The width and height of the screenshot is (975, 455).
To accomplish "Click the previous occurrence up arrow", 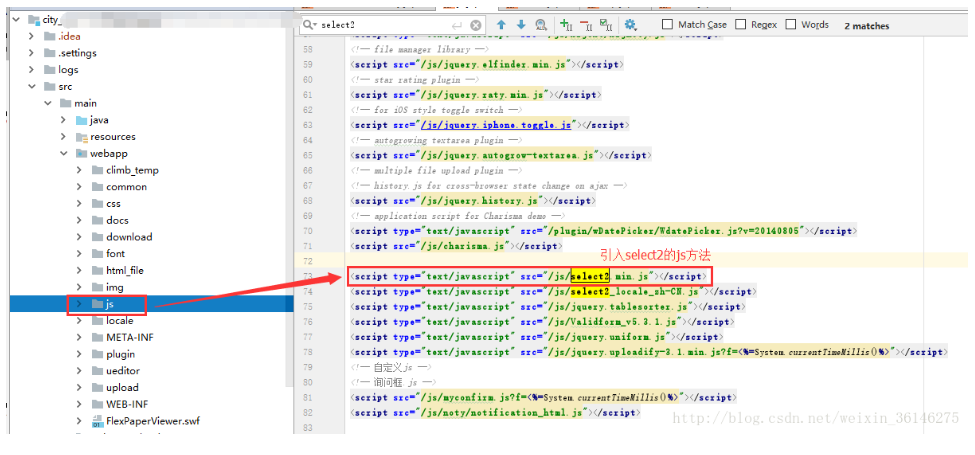I will pos(501,25).
